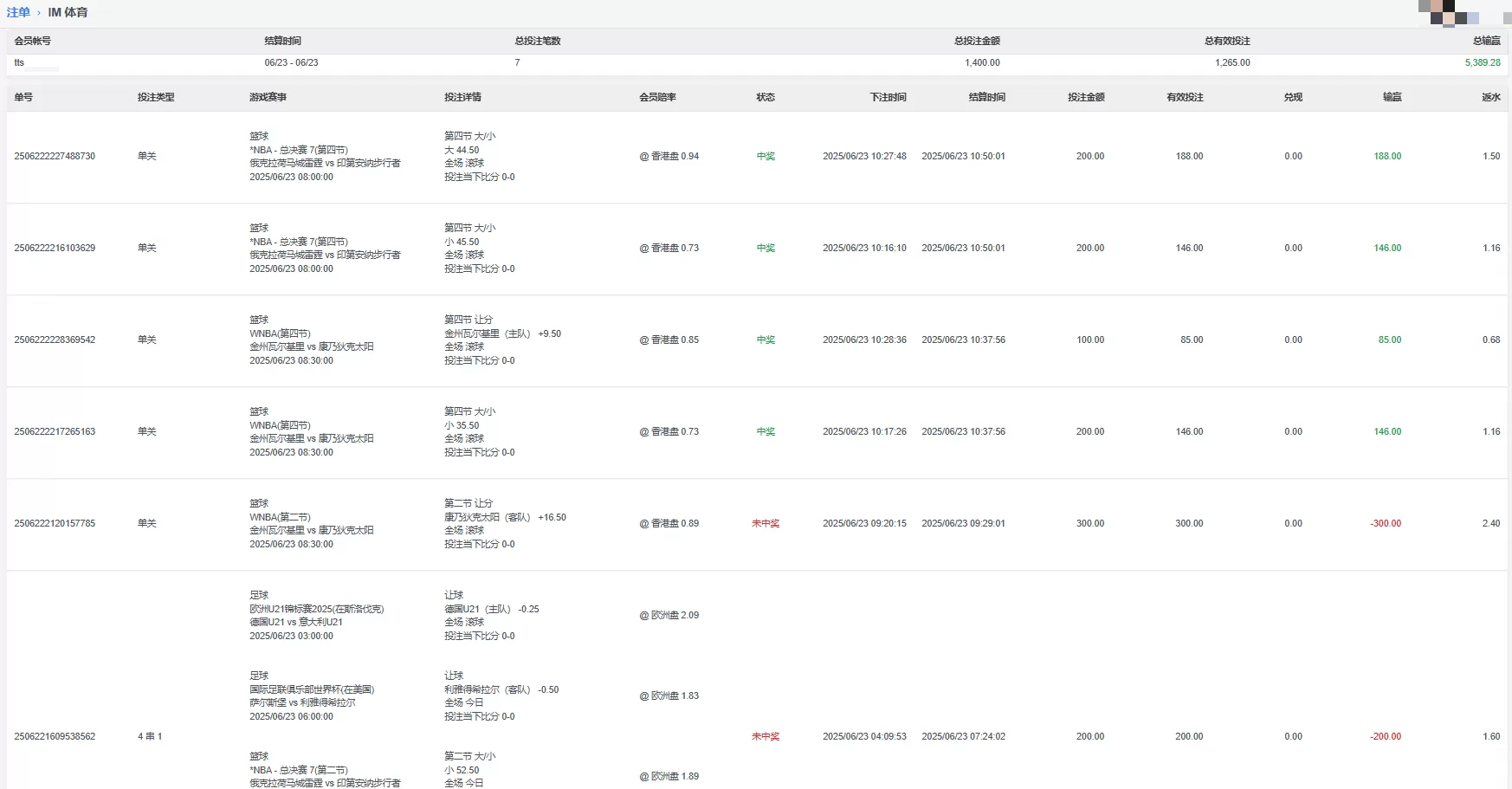
Task: Click the 4 串 1 bet type cell
Action: [x=150, y=736]
